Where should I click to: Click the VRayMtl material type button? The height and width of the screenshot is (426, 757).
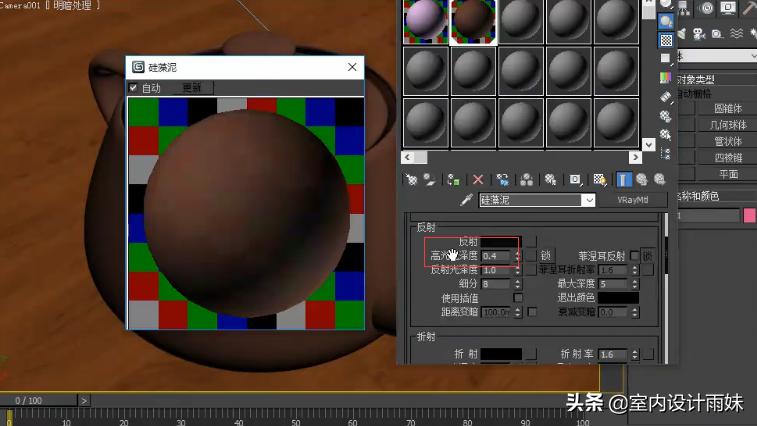tap(632, 200)
